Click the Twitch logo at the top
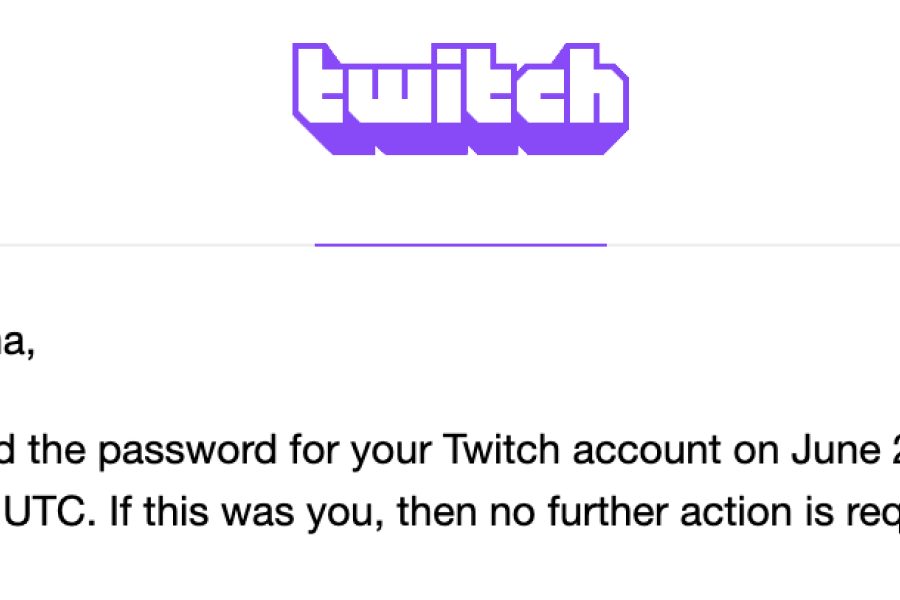900x600 pixels. pos(461,98)
